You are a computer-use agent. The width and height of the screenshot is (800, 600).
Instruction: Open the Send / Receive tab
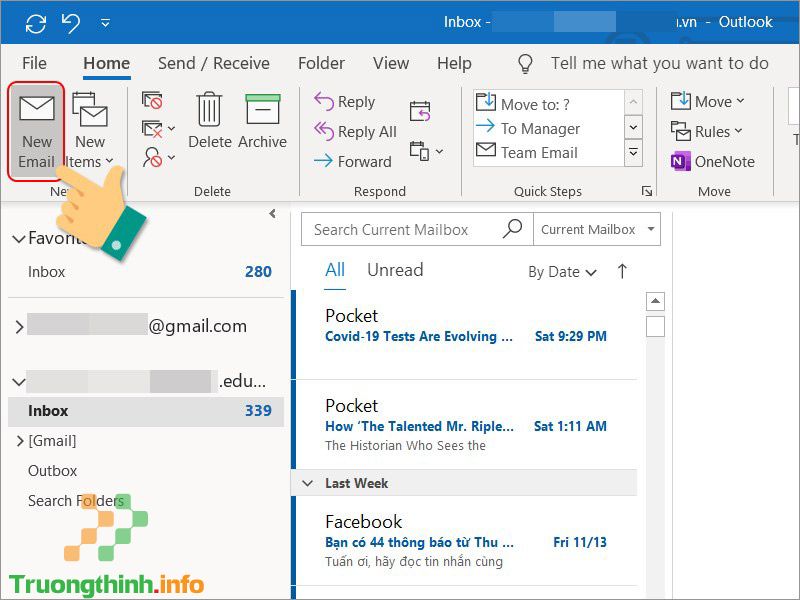214,63
